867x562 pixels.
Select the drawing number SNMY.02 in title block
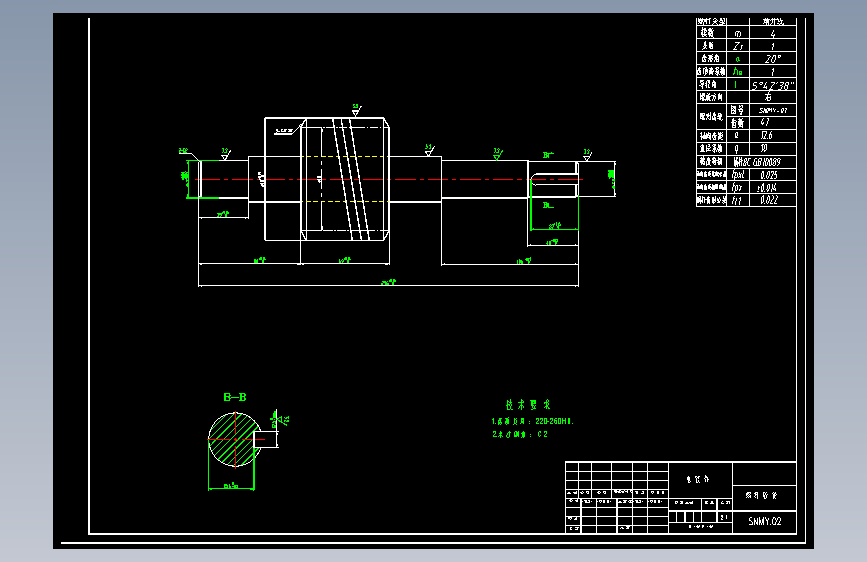click(x=765, y=521)
